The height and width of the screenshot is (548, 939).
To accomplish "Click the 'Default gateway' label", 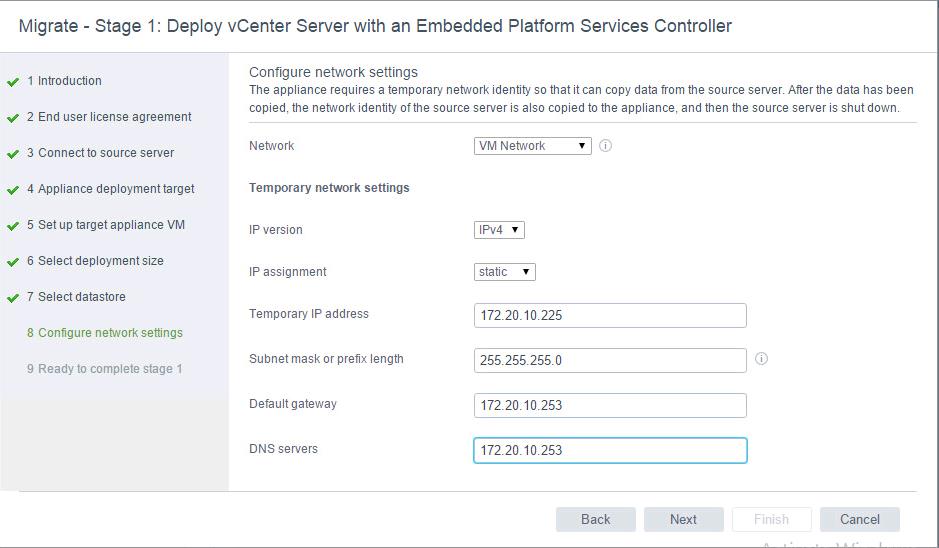I will point(293,404).
